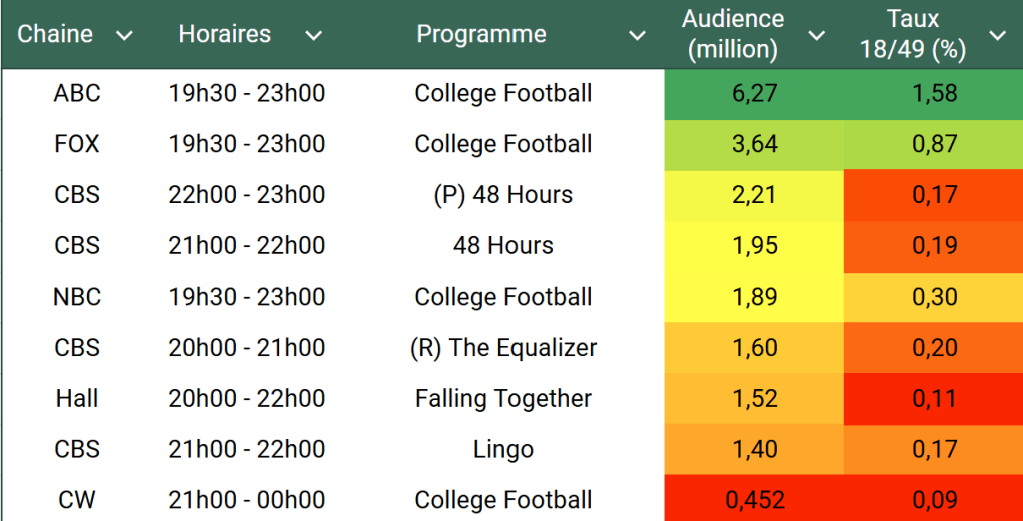This screenshot has height=521, width=1023.
Task: Open the Taux 18/49 (%) column chevron
Action: tap(997, 36)
